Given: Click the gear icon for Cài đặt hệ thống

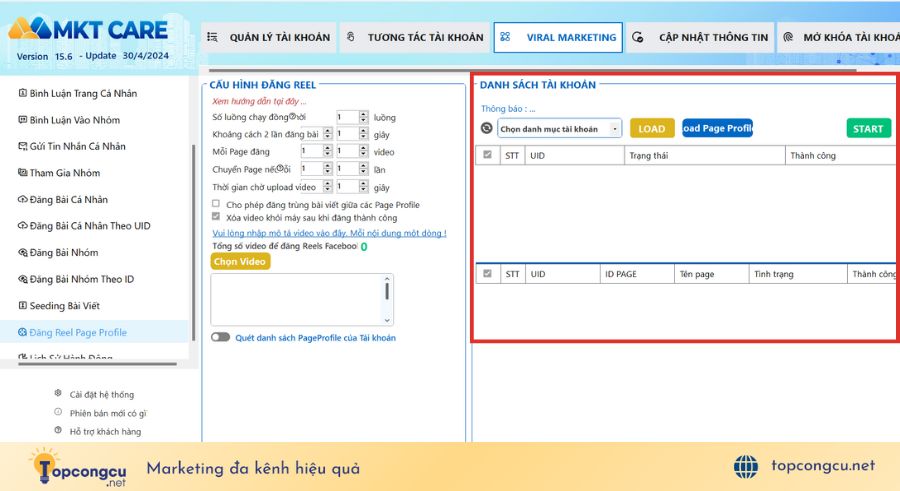Looking at the screenshot, I should click(x=58, y=393).
